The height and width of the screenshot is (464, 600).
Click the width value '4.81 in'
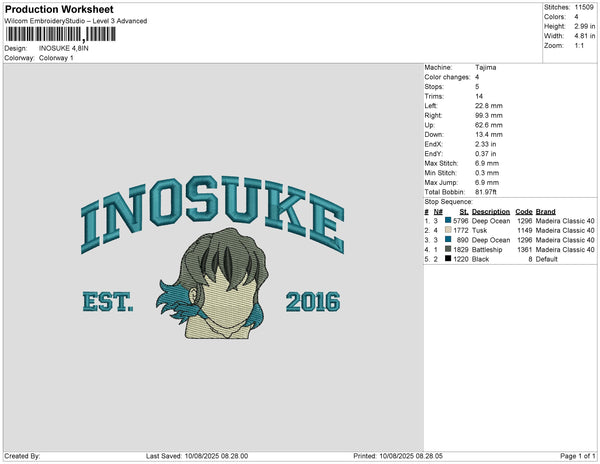(x=585, y=36)
